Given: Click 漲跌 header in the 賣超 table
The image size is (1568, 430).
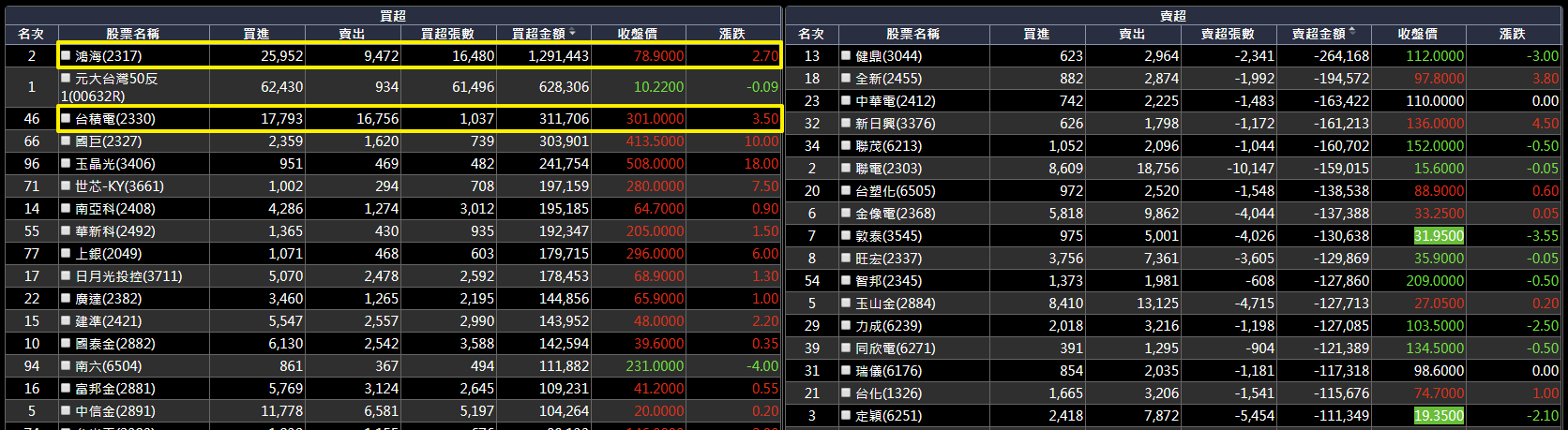Looking at the screenshot, I should pyautogui.click(x=1513, y=34).
